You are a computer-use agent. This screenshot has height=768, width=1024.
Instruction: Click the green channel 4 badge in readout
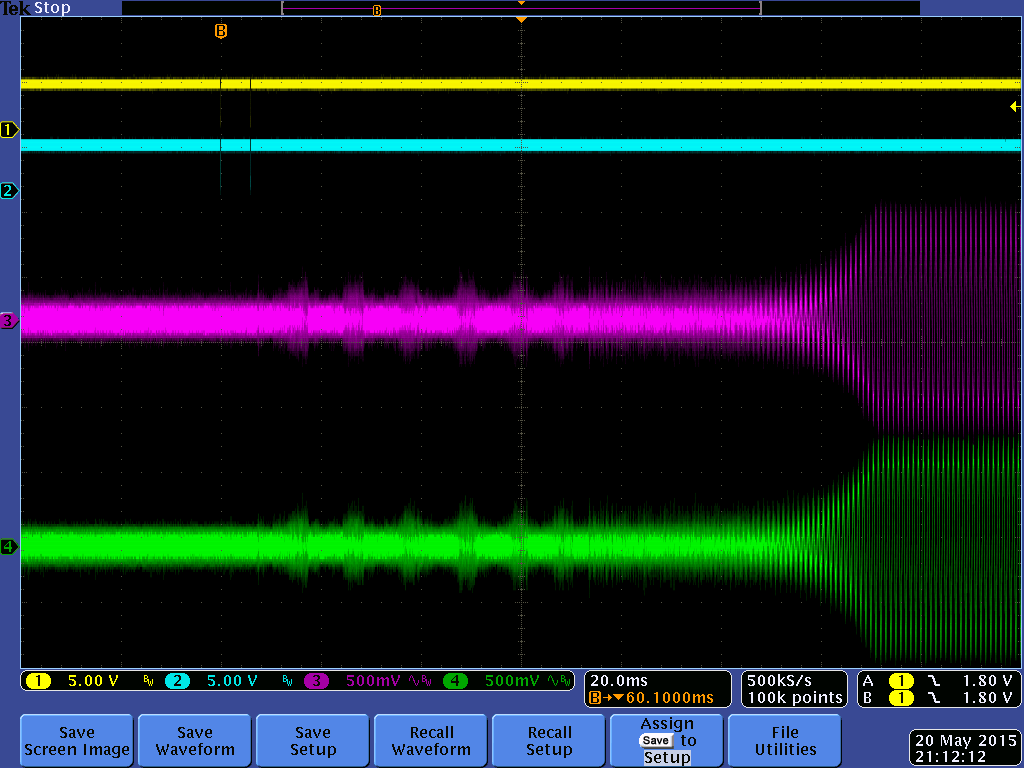455,681
